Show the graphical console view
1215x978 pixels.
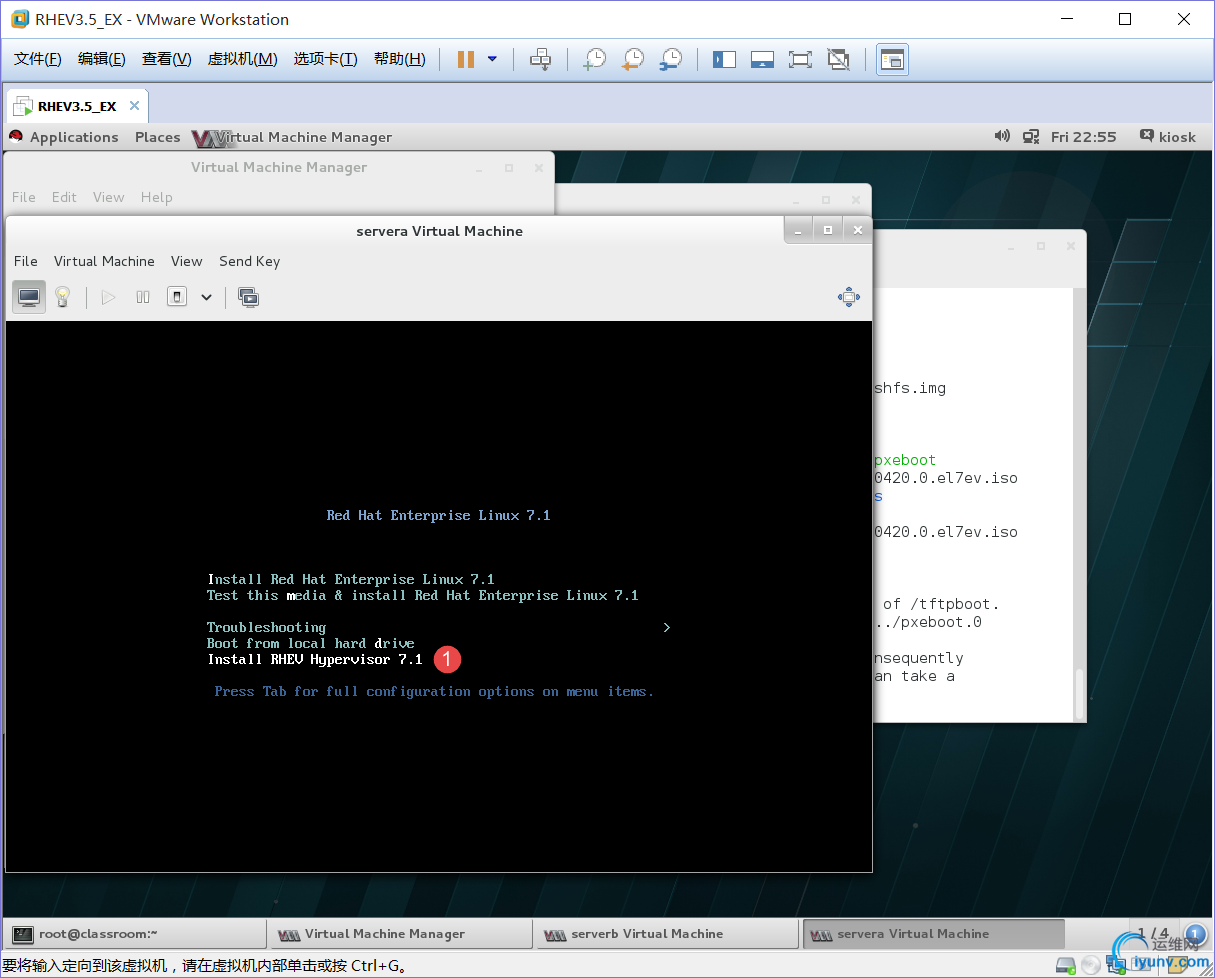click(x=29, y=297)
